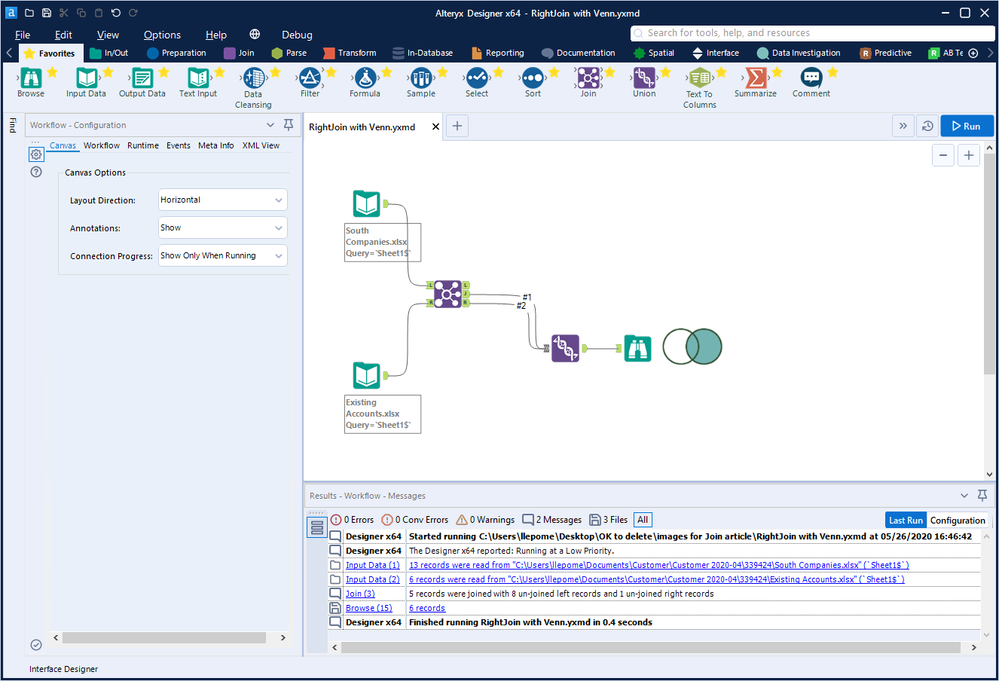
Task: Switch to the Spatial tool category
Action: coord(654,53)
